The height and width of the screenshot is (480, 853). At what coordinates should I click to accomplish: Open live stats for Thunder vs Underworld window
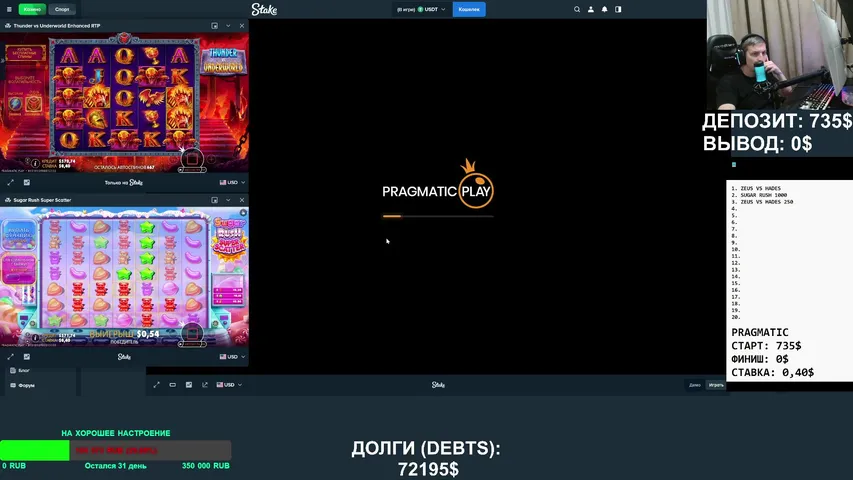tap(27, 182)
